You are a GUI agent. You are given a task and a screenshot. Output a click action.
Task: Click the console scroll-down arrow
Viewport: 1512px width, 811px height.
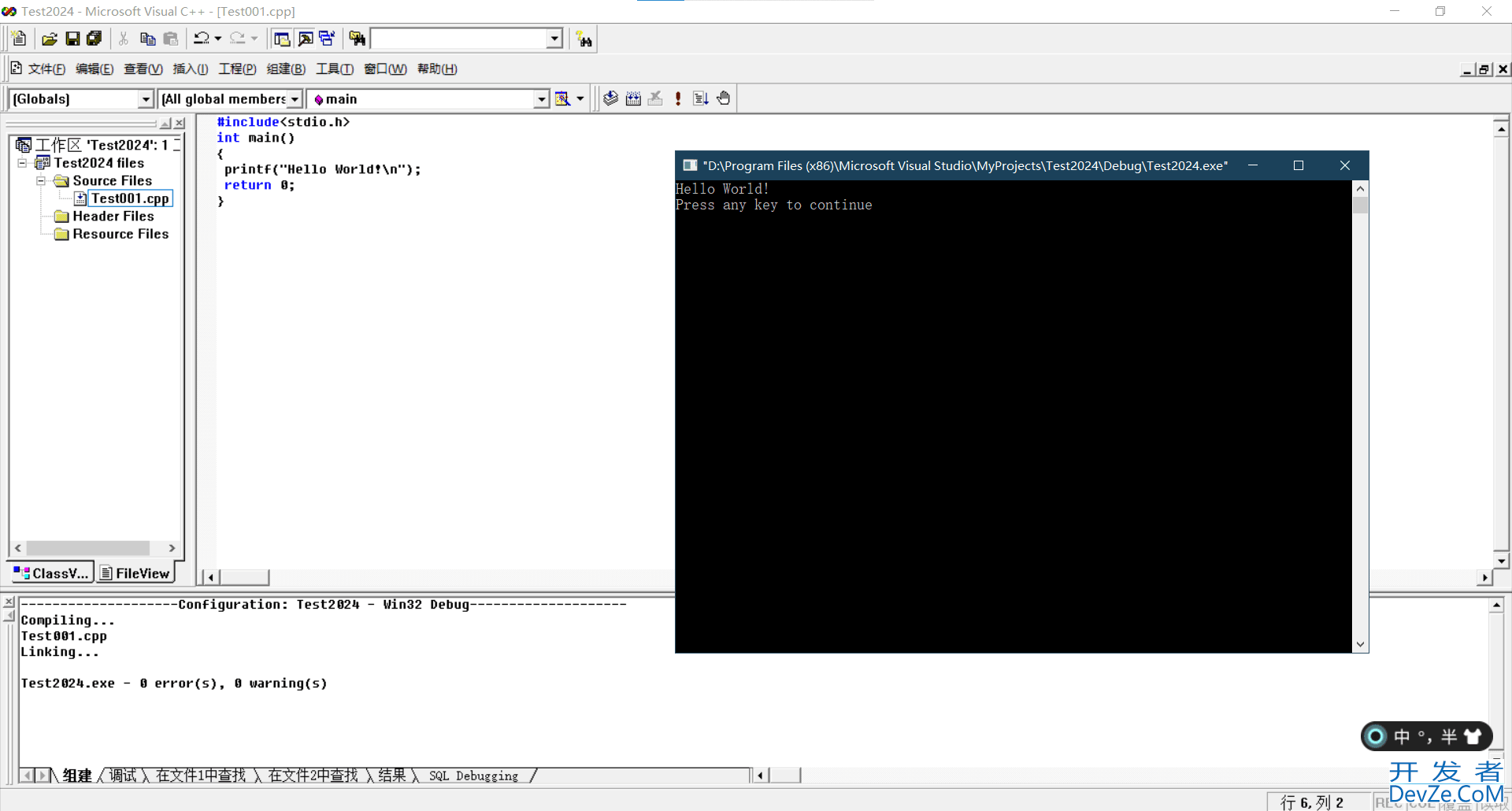(x=1360, y=644)
